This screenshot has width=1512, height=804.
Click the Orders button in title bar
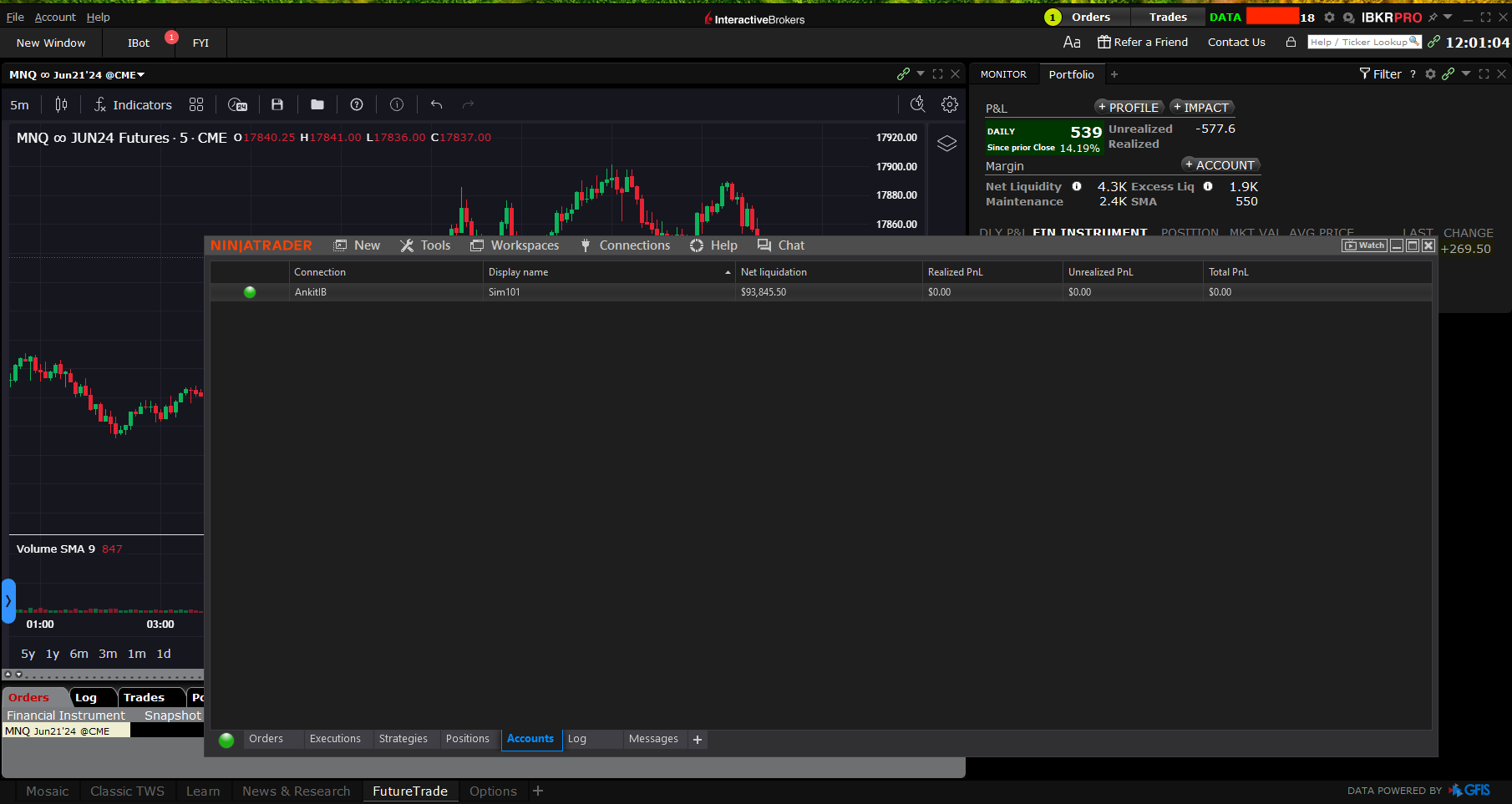tap(1091, 17)
